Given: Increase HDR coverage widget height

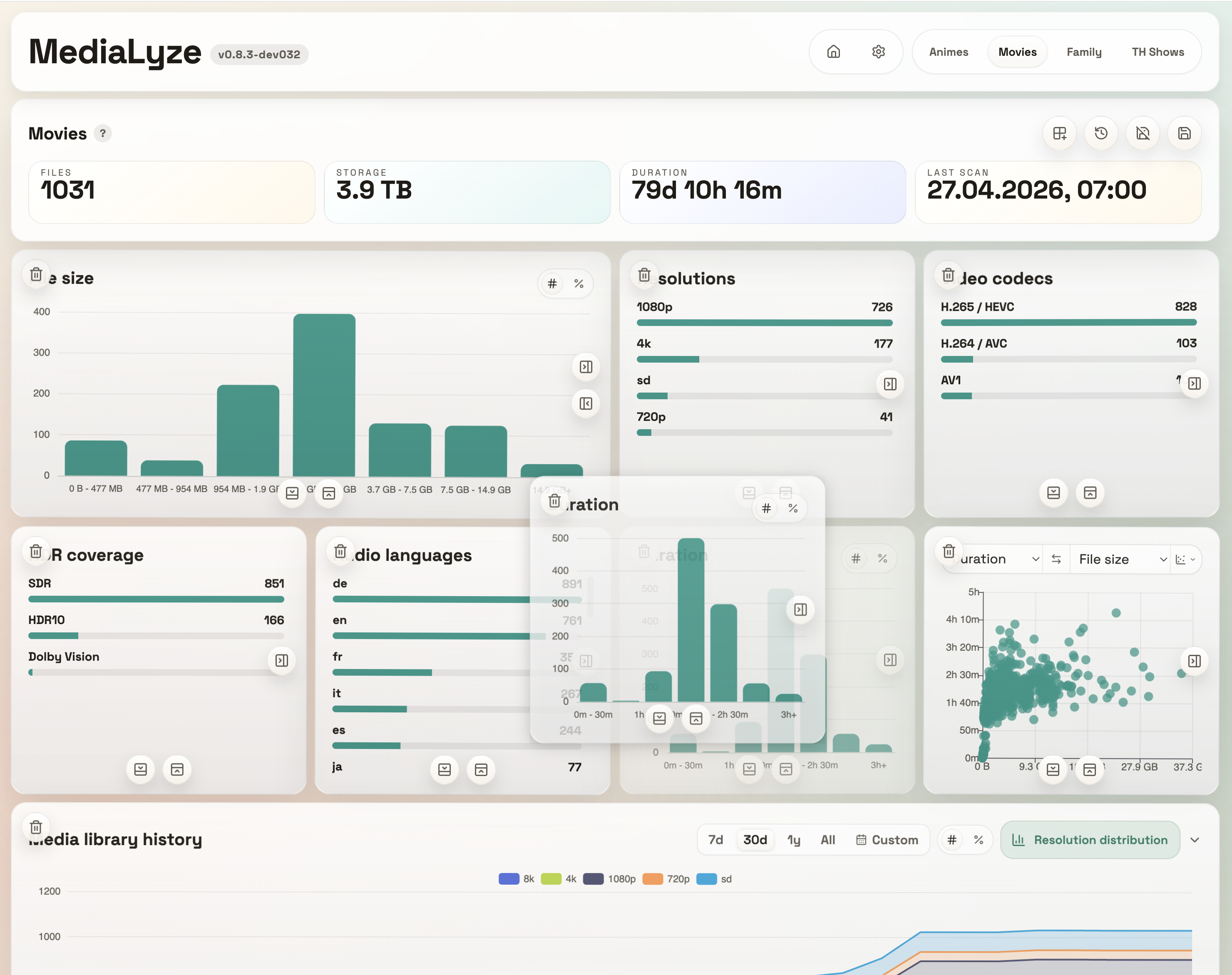Looking at the screenshot, I should point(140,769).
